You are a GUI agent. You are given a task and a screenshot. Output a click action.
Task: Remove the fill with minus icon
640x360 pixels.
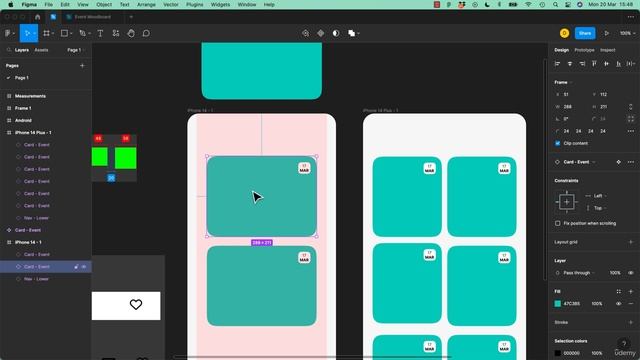[x=631, y=304]
